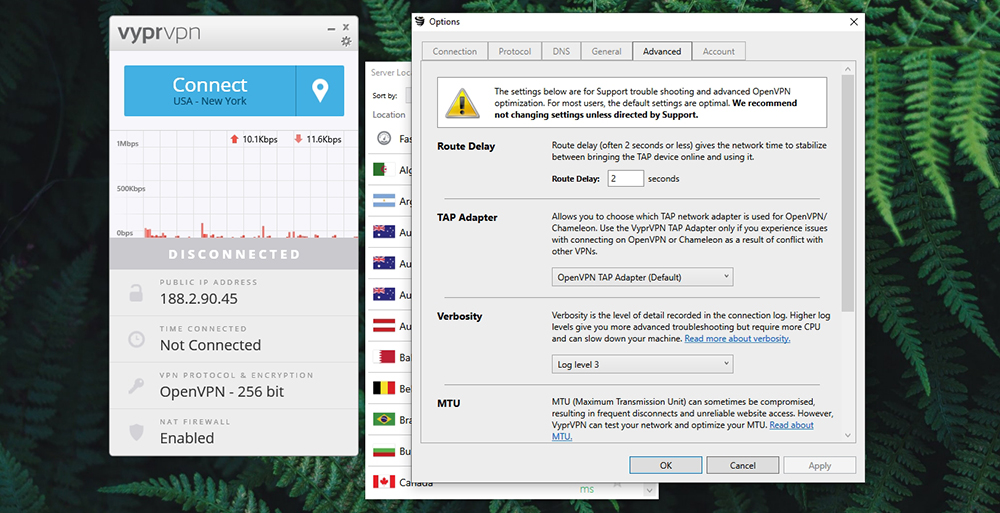Image resolution: width=1000 pixels, height=513 pixels.
Task: Expand the dropdown arrow in server list footer
Action: 649,491
